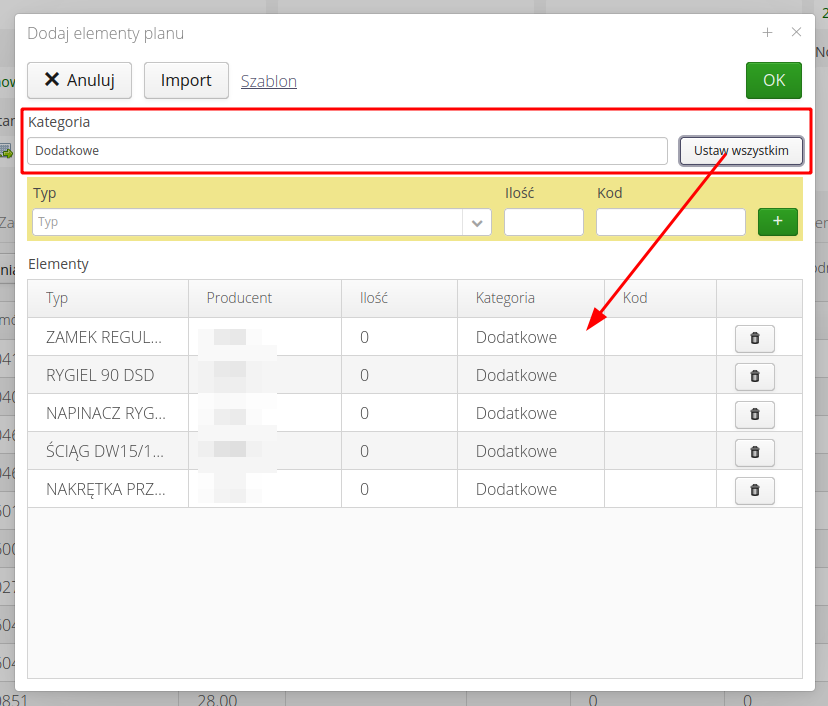The width and height of the screenshot is (828, 706).
Task: Click the plus icon in dialog title bar
Action: pyautogui.click(x=767, y=32)
